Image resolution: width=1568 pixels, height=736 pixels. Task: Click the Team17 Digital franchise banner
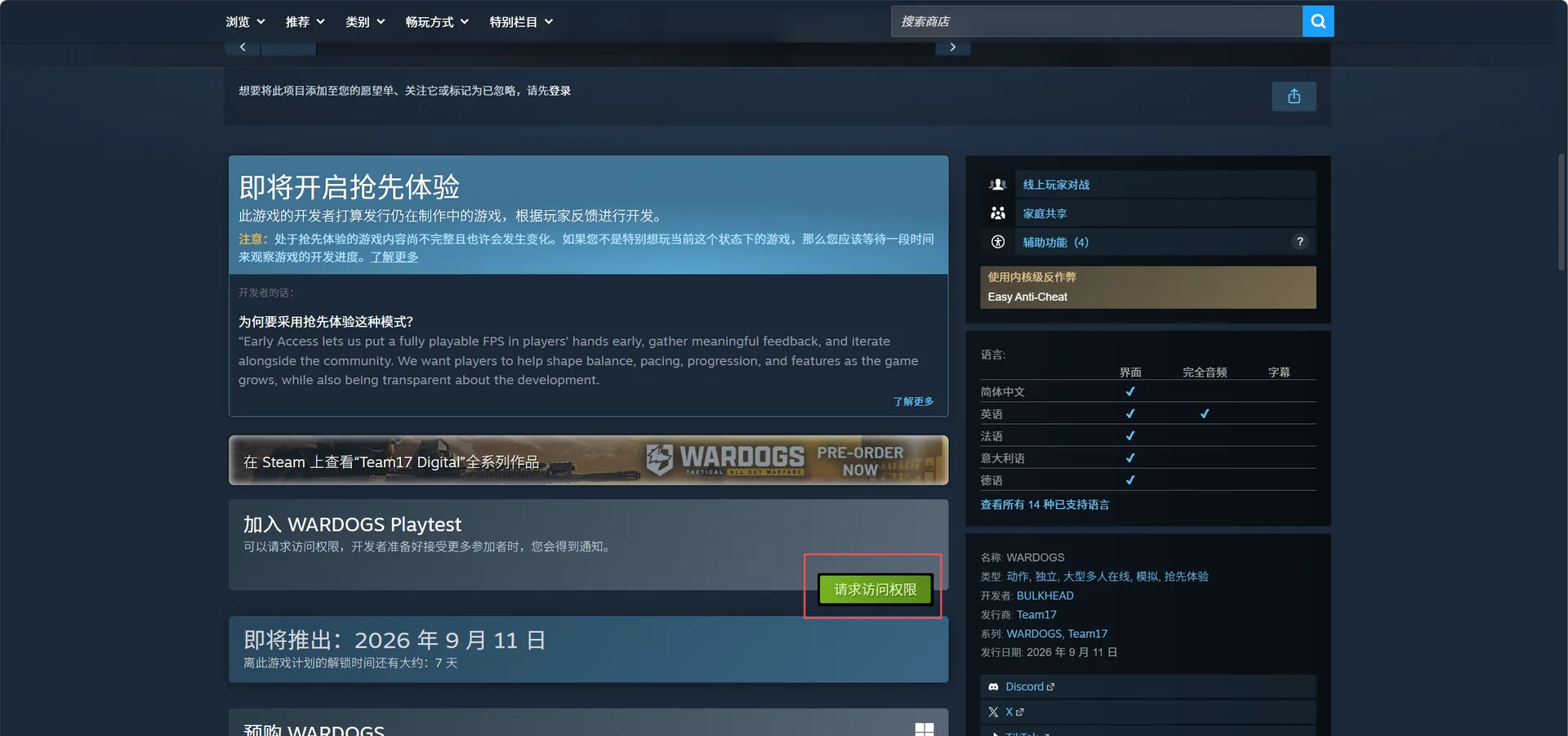tap(588, 461)
